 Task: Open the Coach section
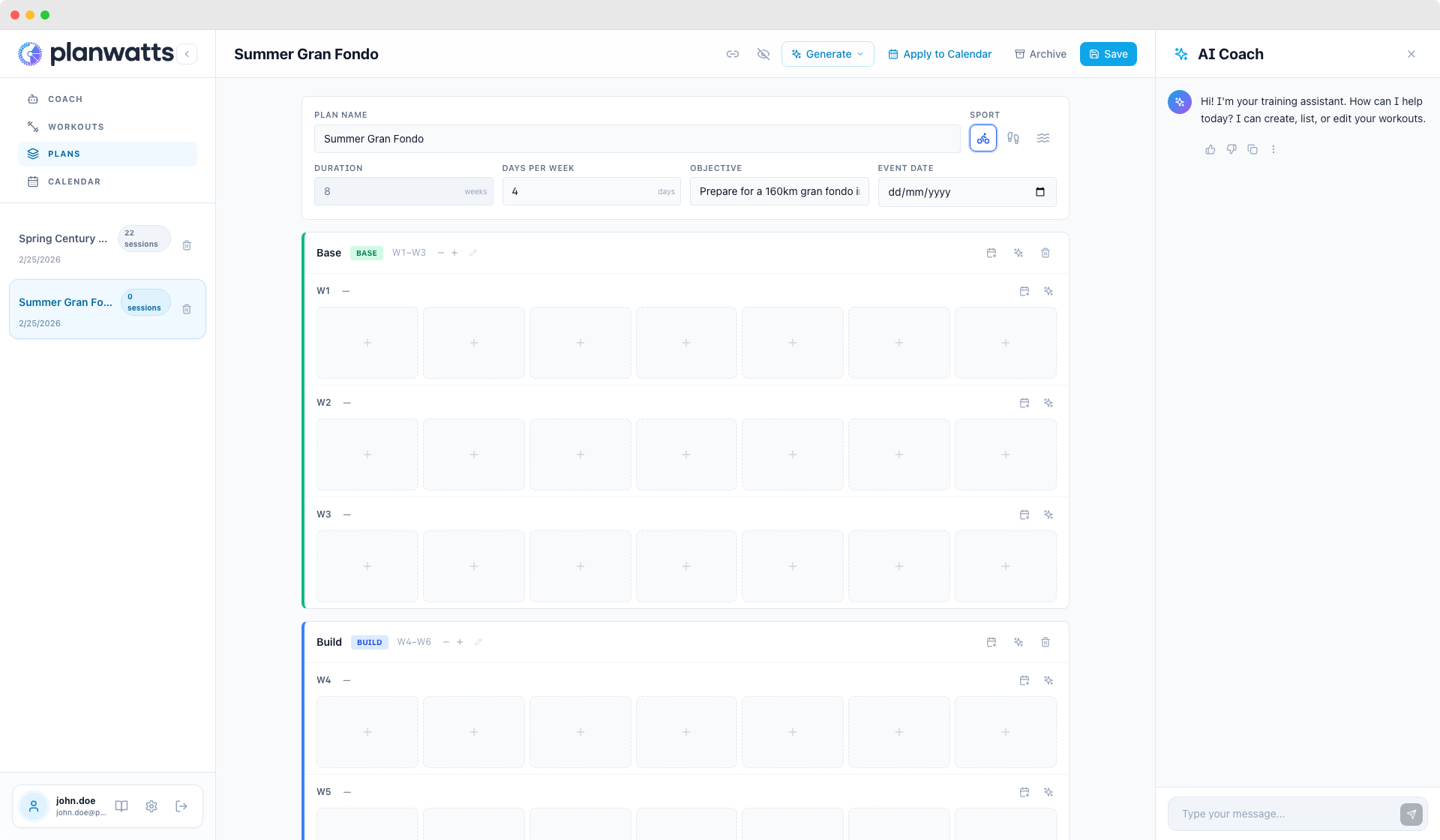point(107,99)
